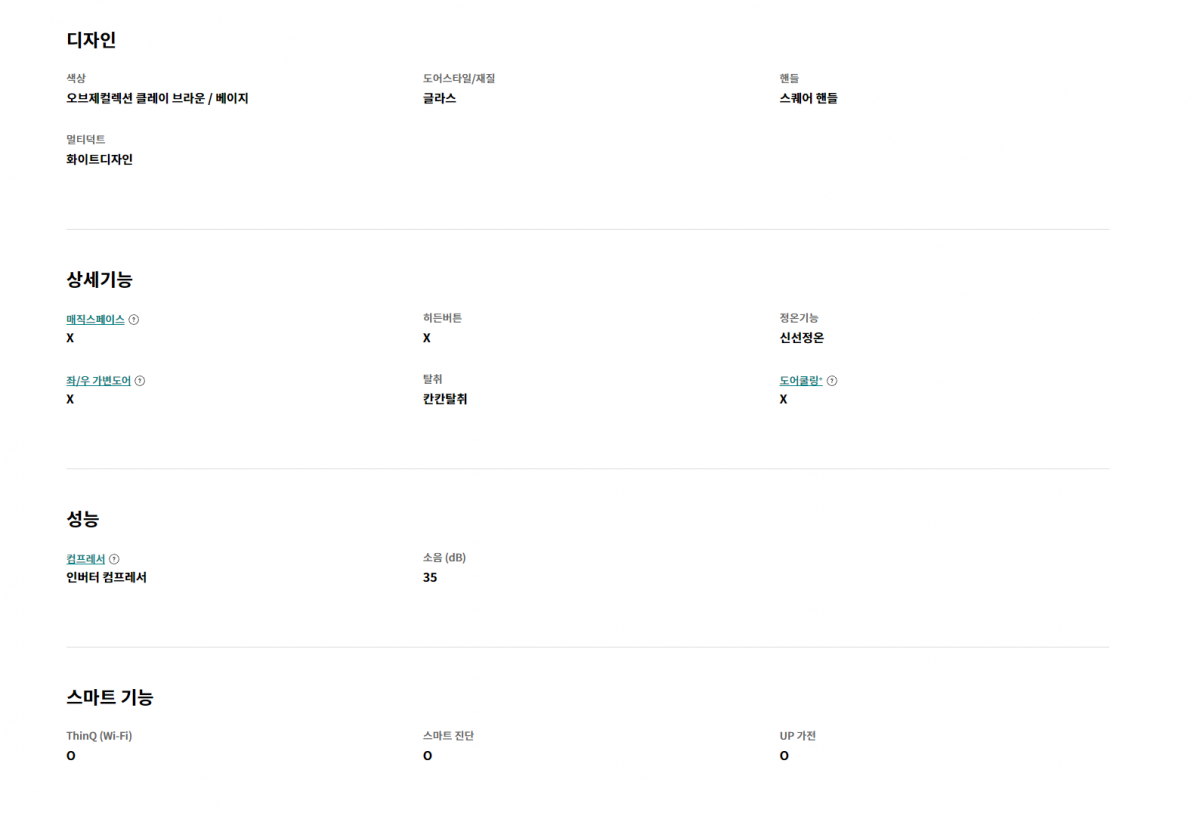The image size is (1200, 816).
Task: Click the 신선정온 temperature feature value
Action: tap(802, 338)
